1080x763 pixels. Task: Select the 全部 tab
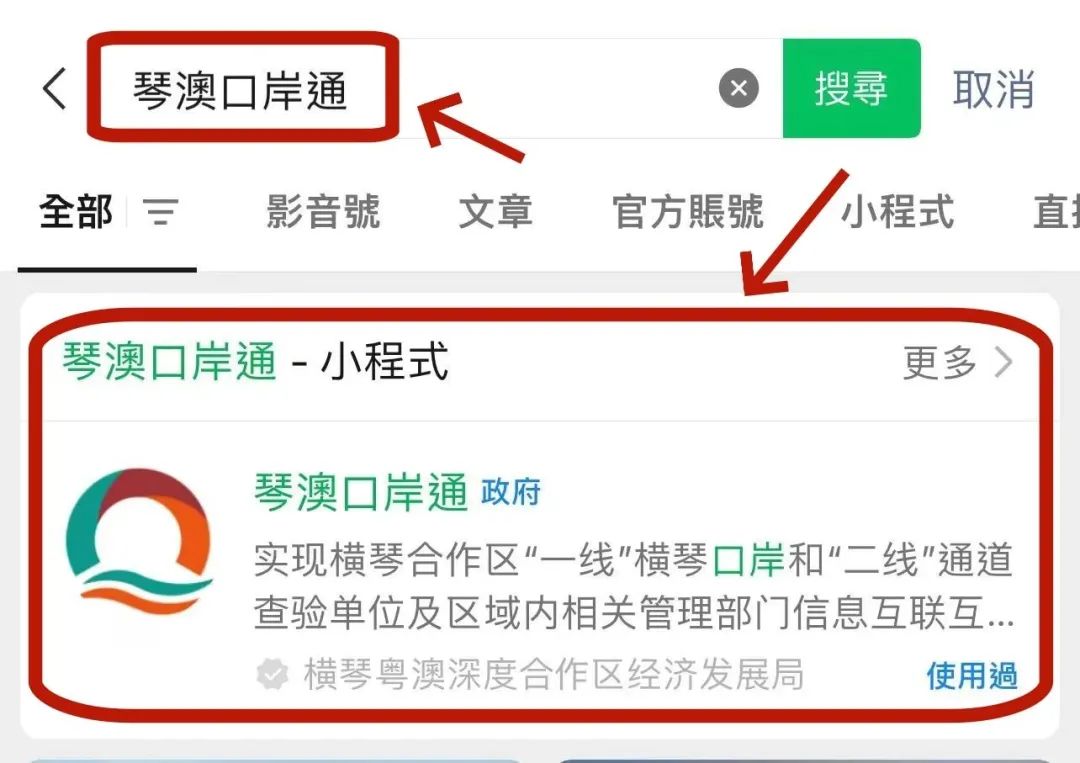(x=76, y=211)
